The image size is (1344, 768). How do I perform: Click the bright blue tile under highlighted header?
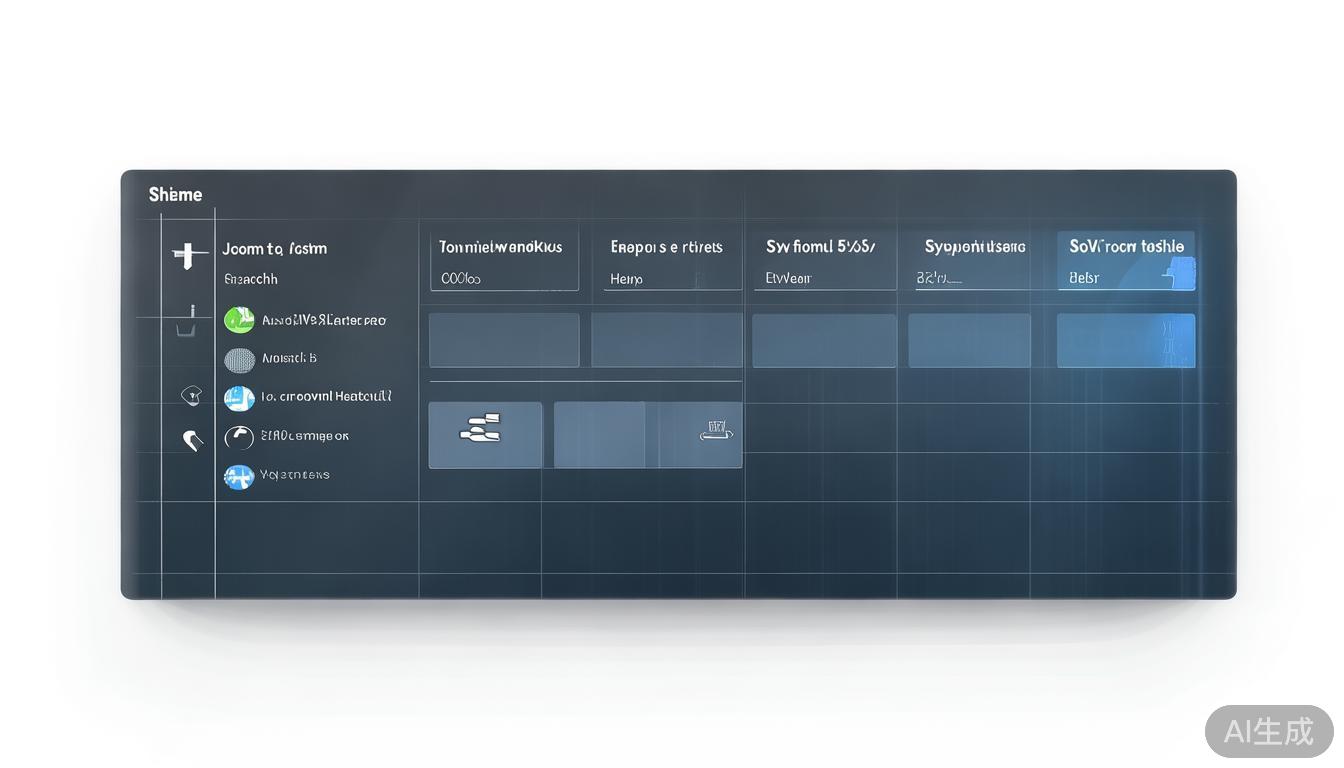click(1126, 341)
